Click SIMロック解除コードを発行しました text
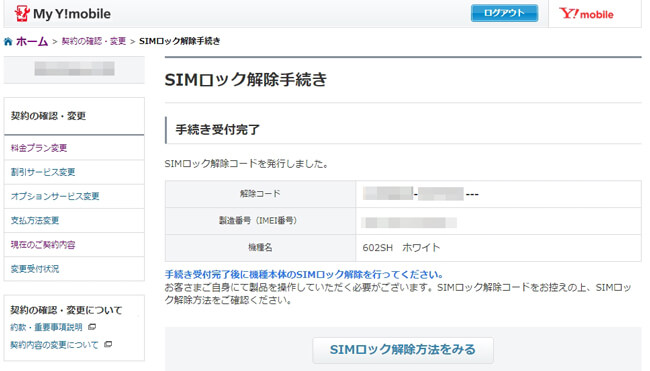 (247, 164)
